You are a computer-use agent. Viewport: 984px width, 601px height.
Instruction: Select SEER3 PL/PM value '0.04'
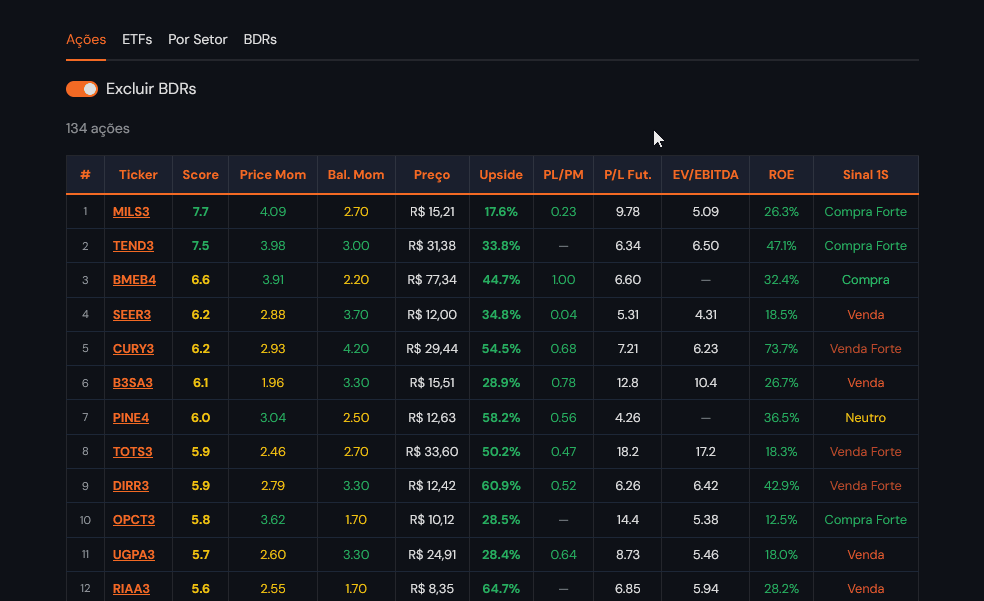563,315
